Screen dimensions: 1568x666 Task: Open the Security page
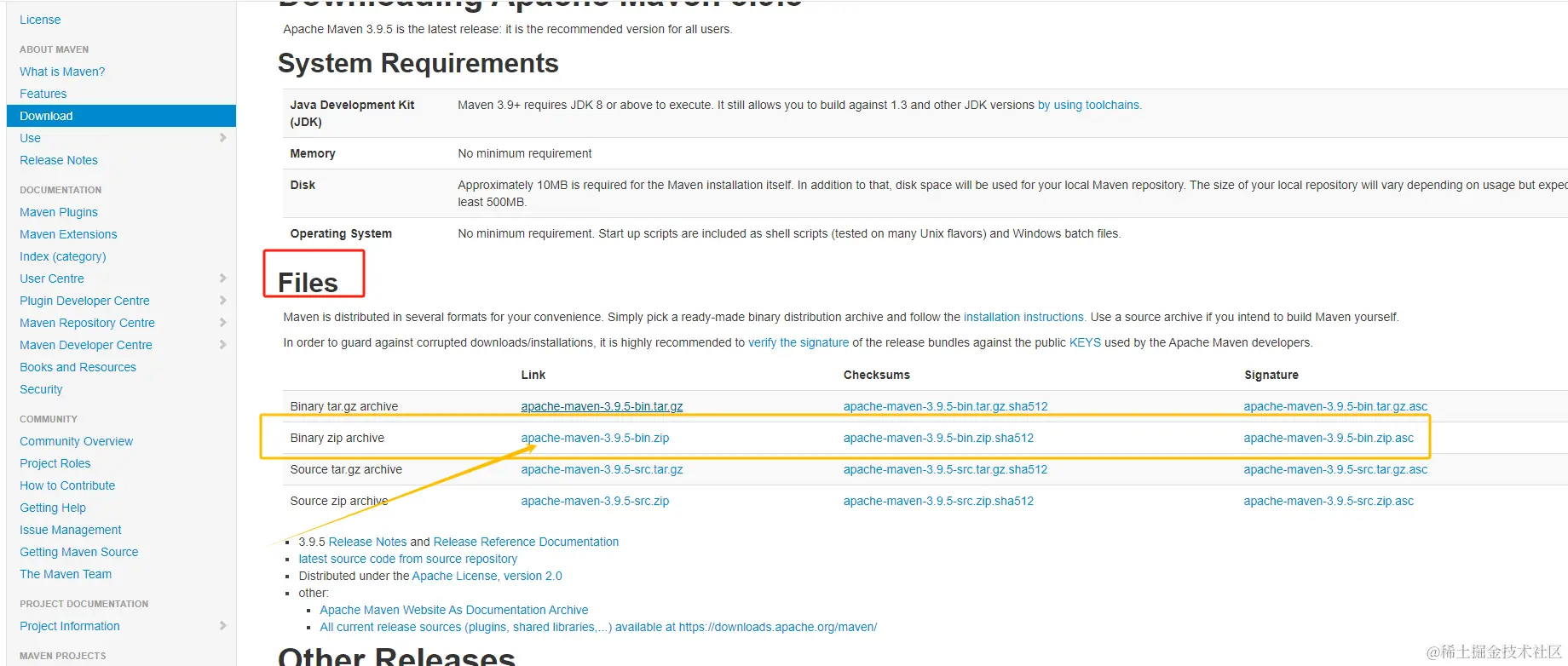tap(41, 389)
